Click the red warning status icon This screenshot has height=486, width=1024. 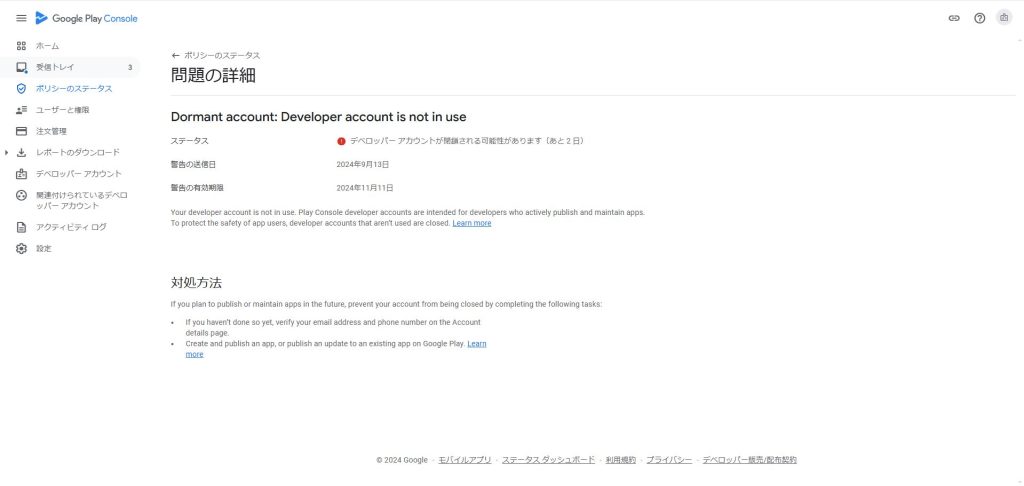coord(341,141)
